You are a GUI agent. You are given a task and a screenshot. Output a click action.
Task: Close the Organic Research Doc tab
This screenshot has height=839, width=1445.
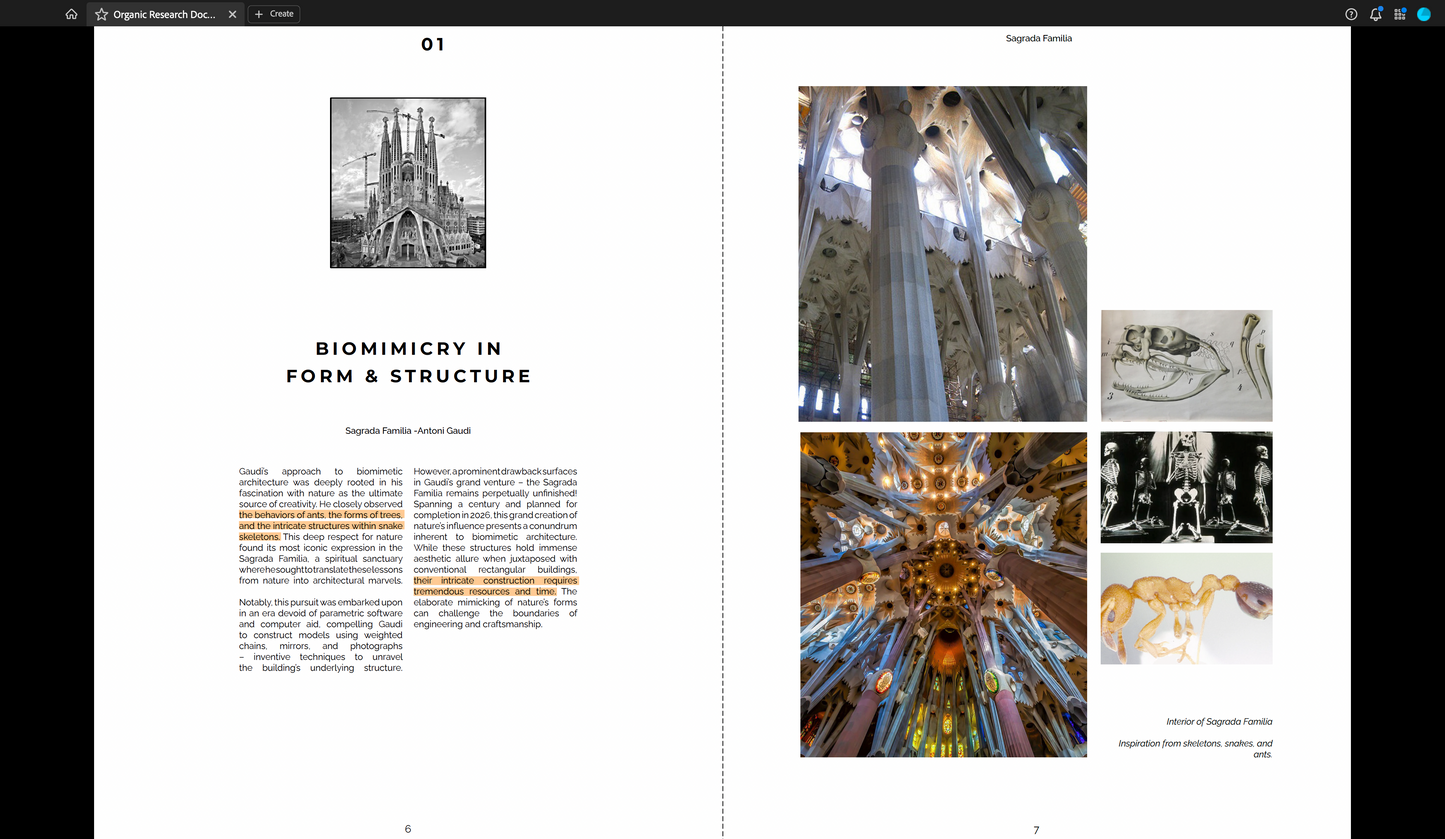click(232, 14)
